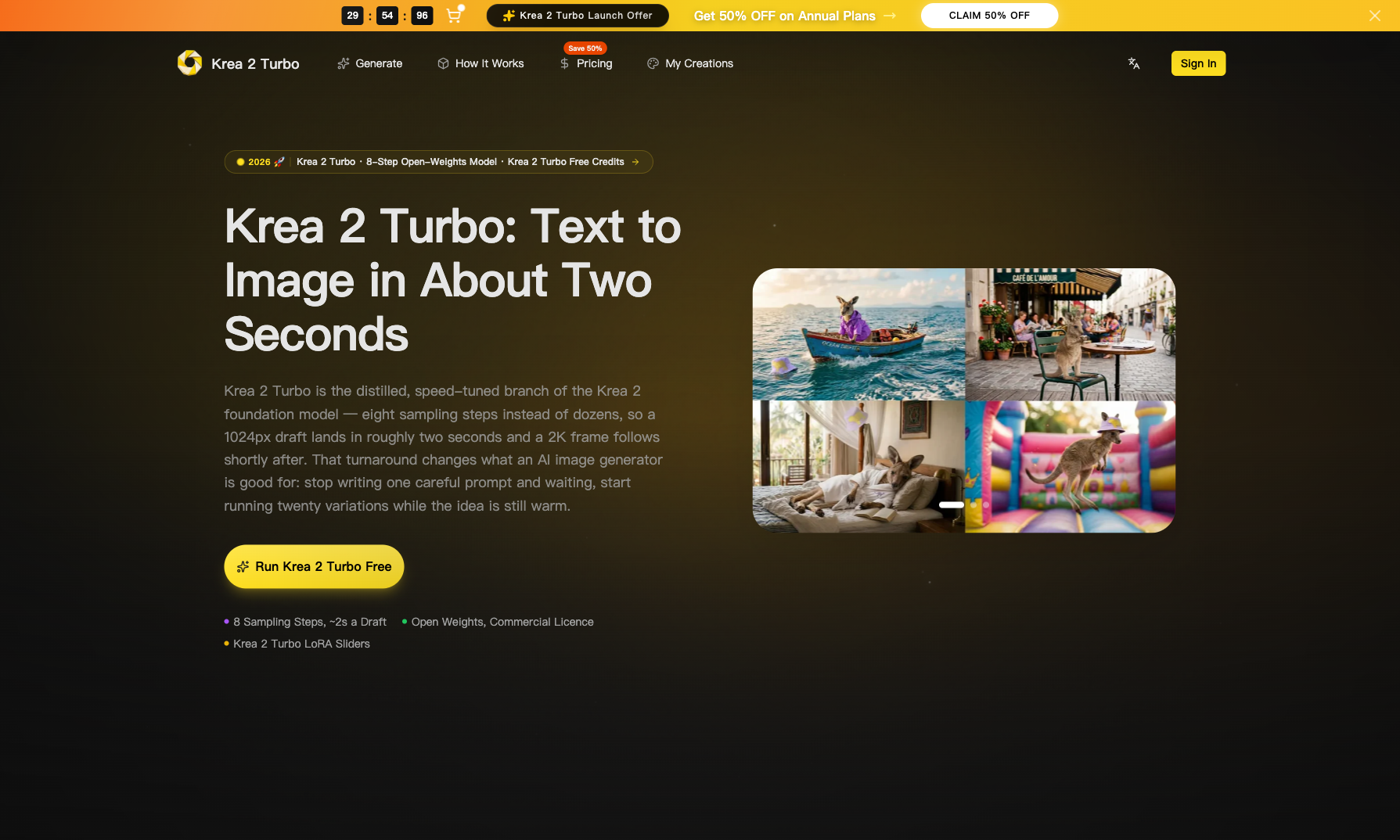View the kangaroo in bed image
This screenshot has height=840, width=1400.
click(858, 467)
